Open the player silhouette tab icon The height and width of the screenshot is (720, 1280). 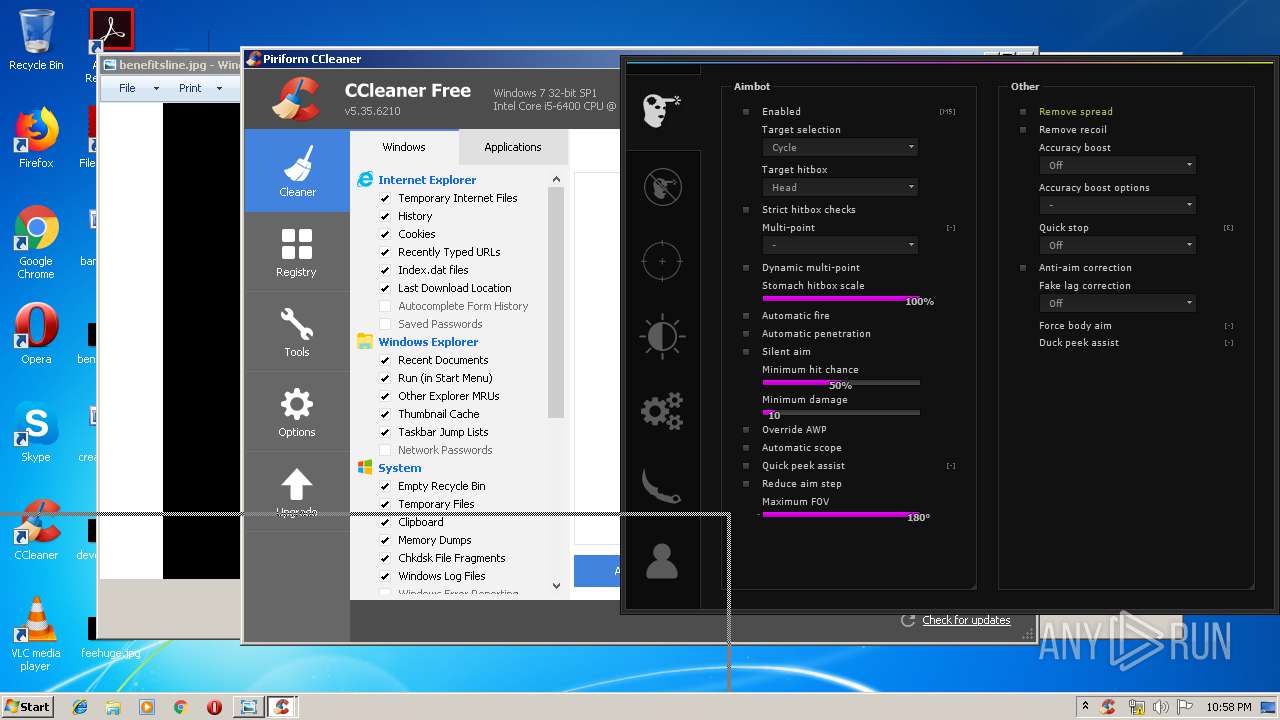(x=662, y=561)
